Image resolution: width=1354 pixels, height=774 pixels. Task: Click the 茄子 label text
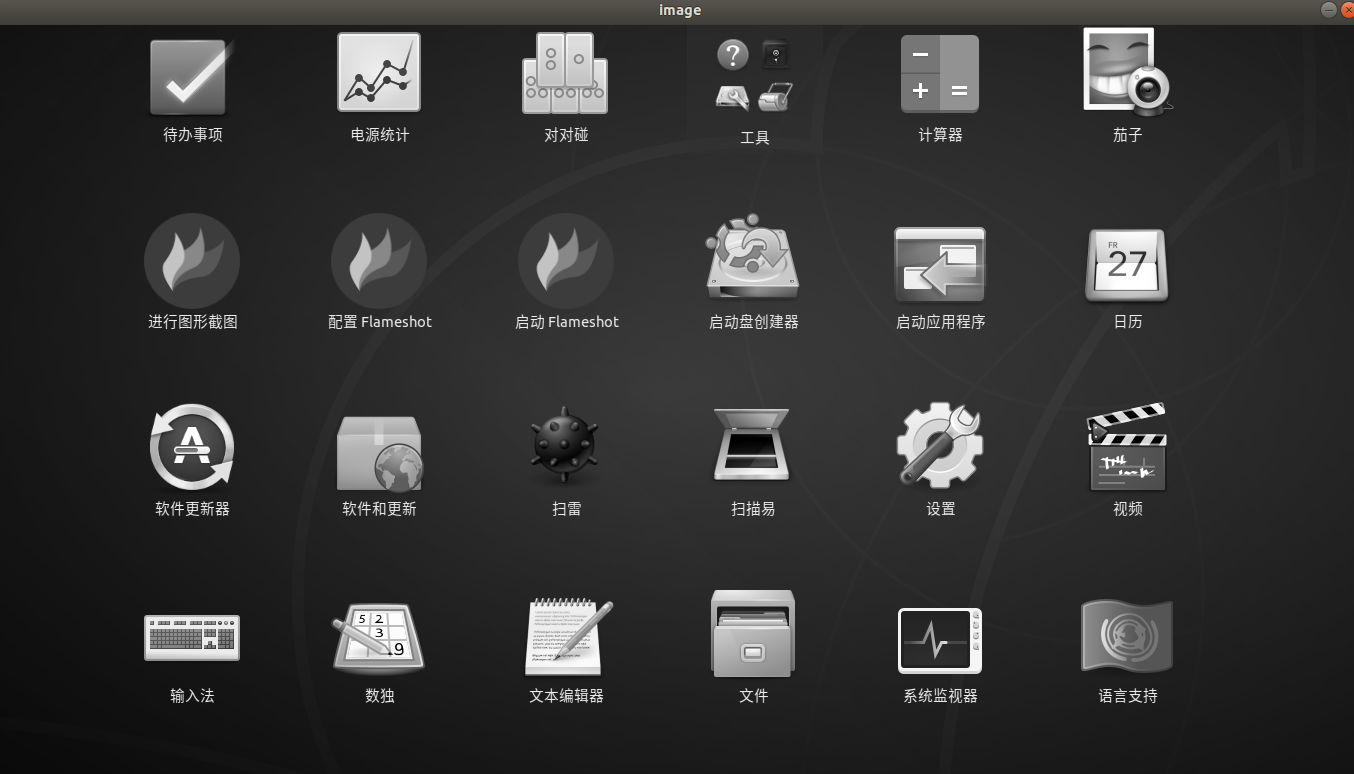[1128, 135]
